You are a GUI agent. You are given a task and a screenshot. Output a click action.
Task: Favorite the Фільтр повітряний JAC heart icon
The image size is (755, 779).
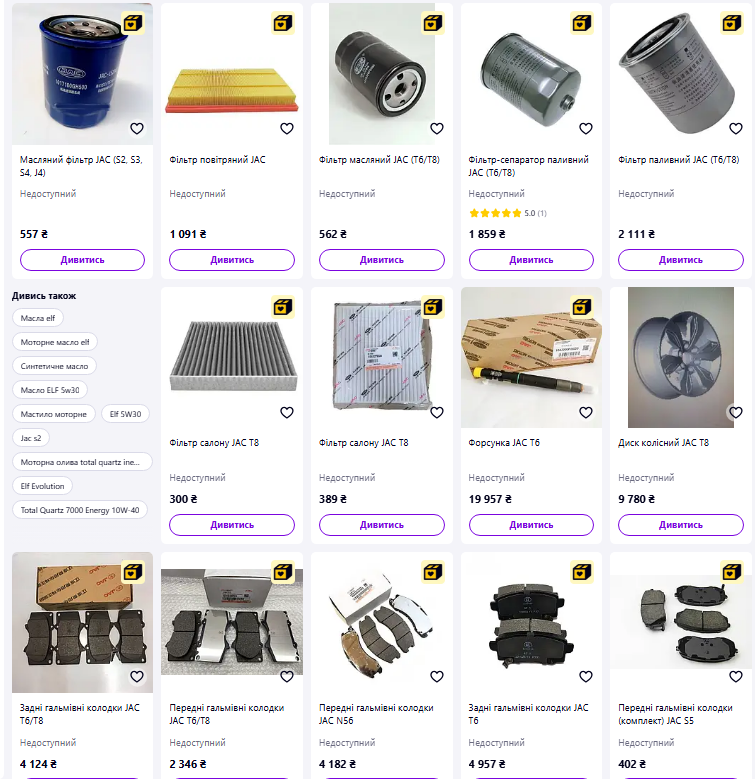point(287,129)
